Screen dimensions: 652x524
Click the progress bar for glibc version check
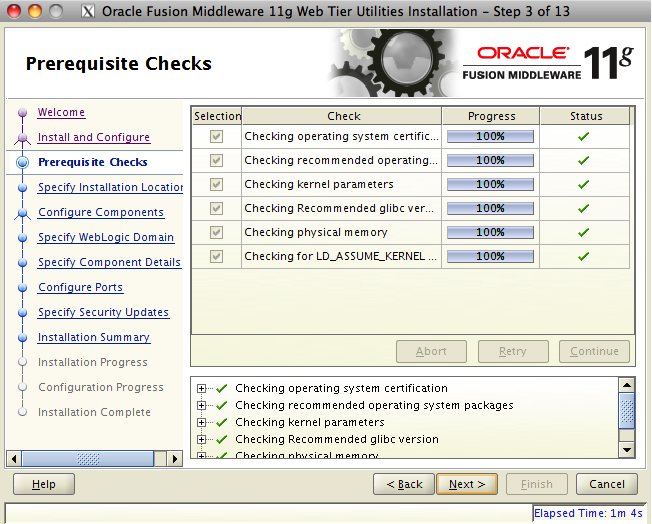click(x=490, y=209)
